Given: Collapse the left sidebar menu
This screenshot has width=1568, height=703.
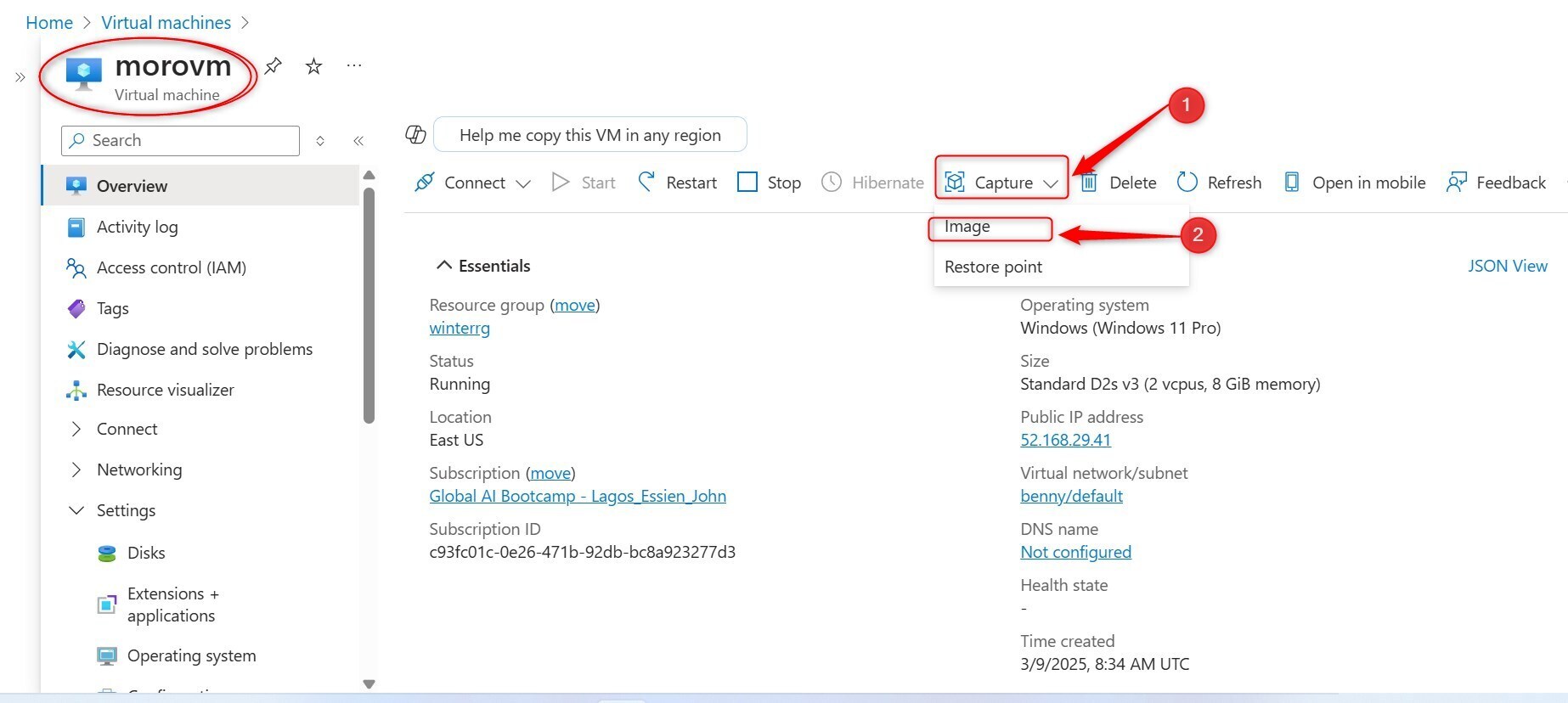Looking at the screenshot, I should pyautogui.click(x=358, y=141).
